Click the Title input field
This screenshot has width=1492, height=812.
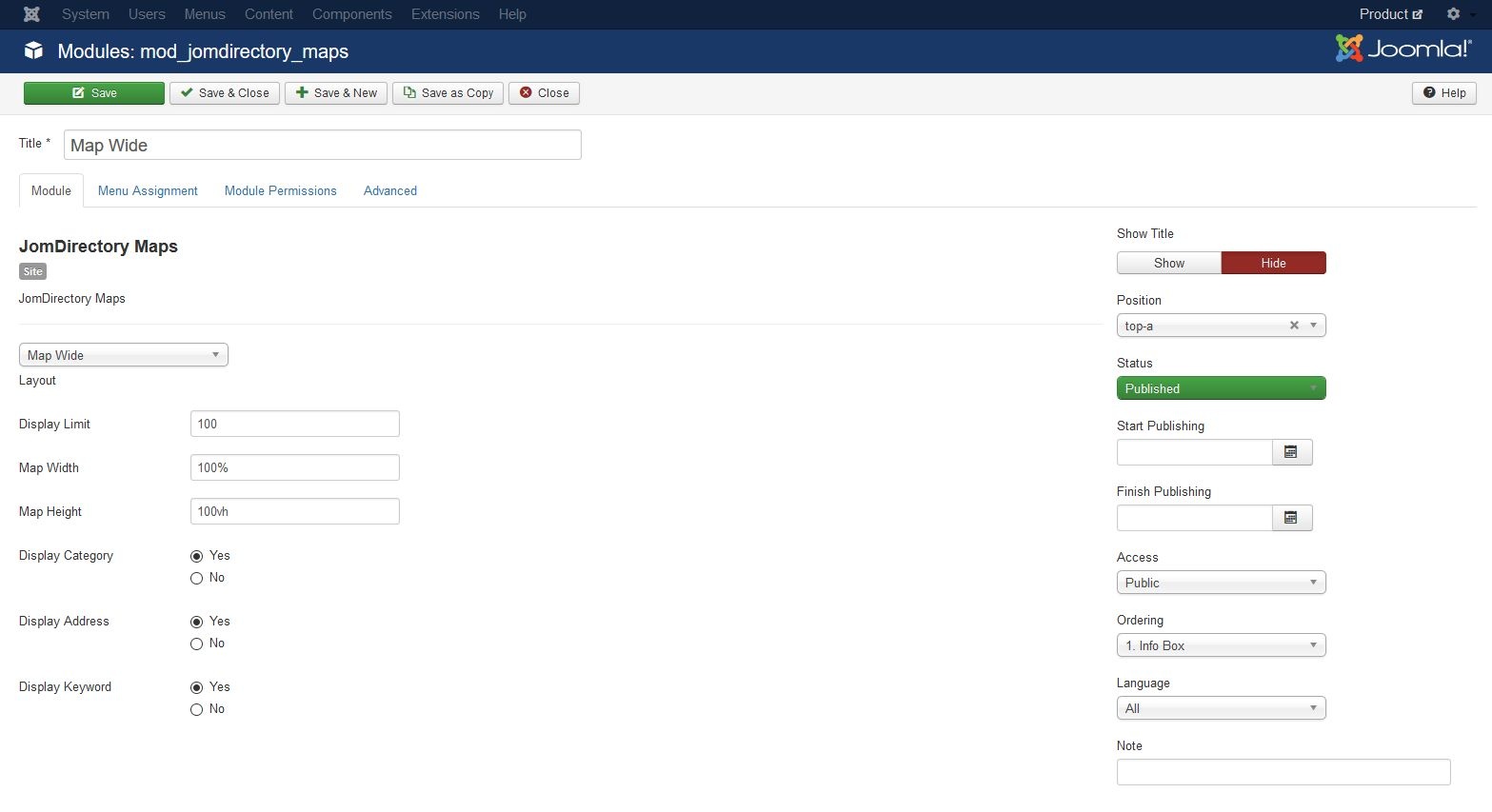point(322,145)
